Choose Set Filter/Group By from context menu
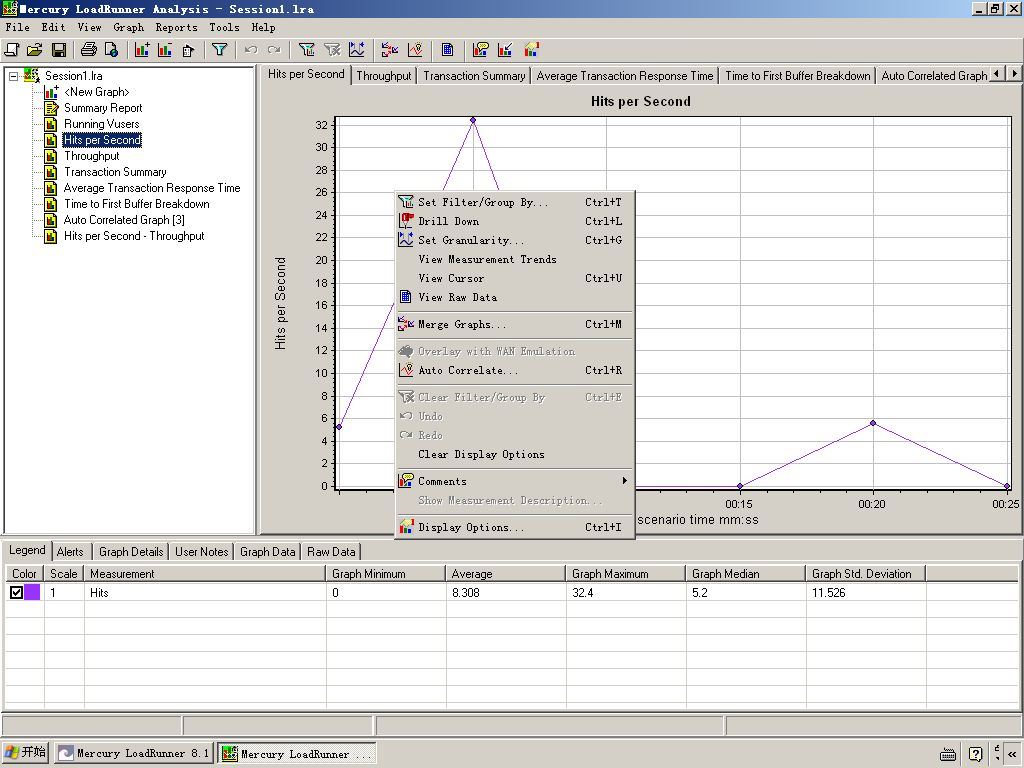The height and width of the screenshot is (768, 1024). pyautogui.click(x=515, y=202)
